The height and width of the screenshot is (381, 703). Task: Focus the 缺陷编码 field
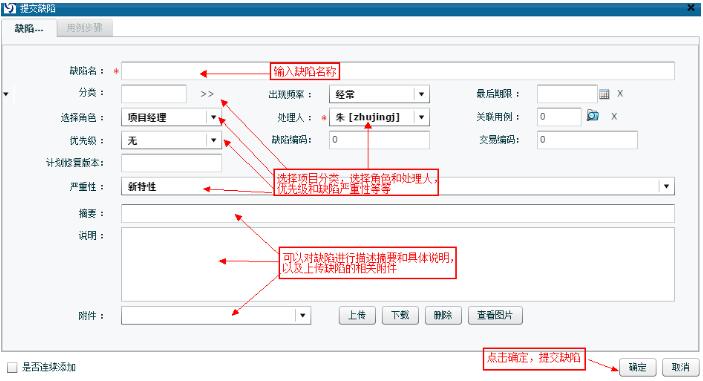[x=379, y=140]
